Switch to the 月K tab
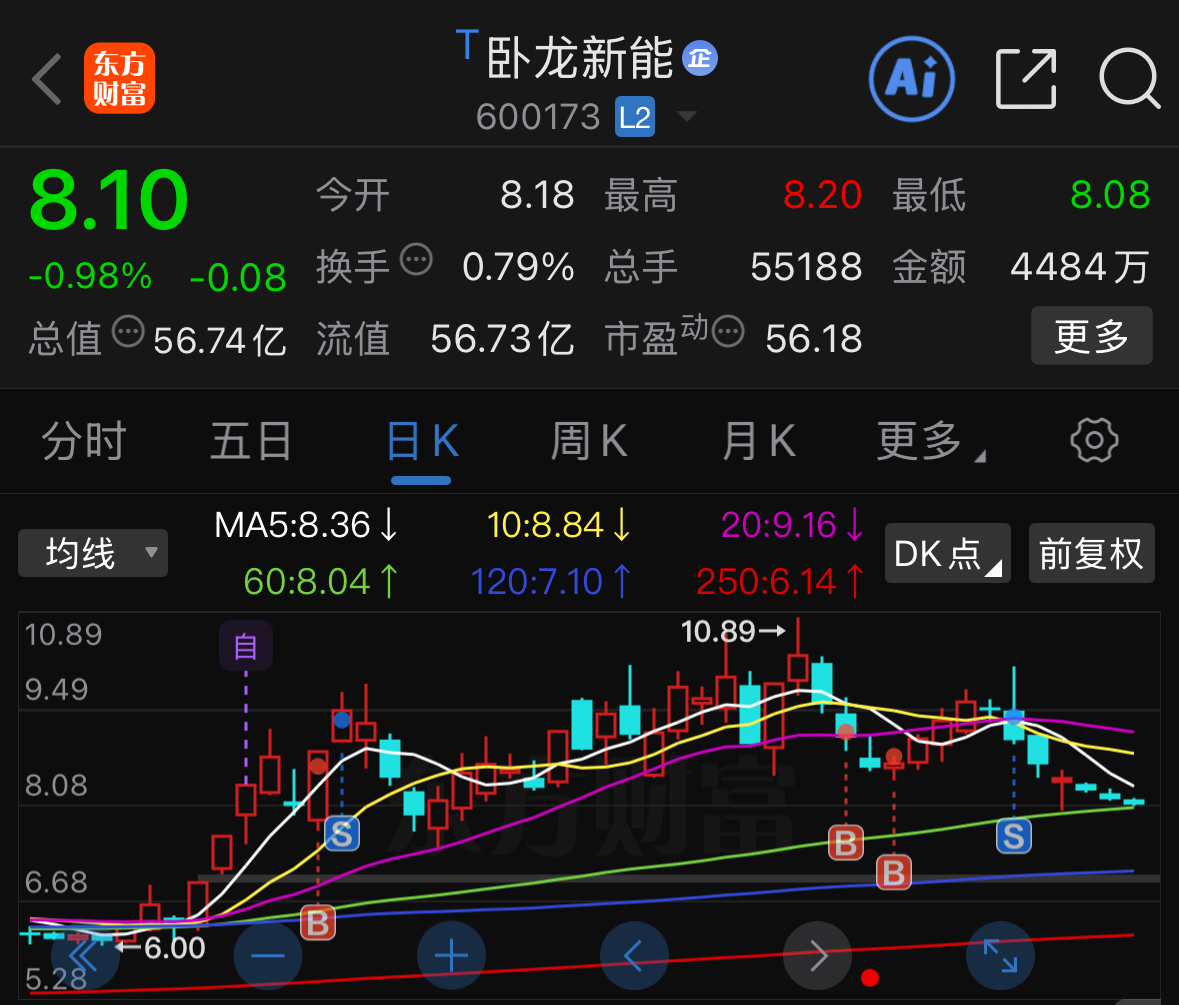 pos(758,441)
